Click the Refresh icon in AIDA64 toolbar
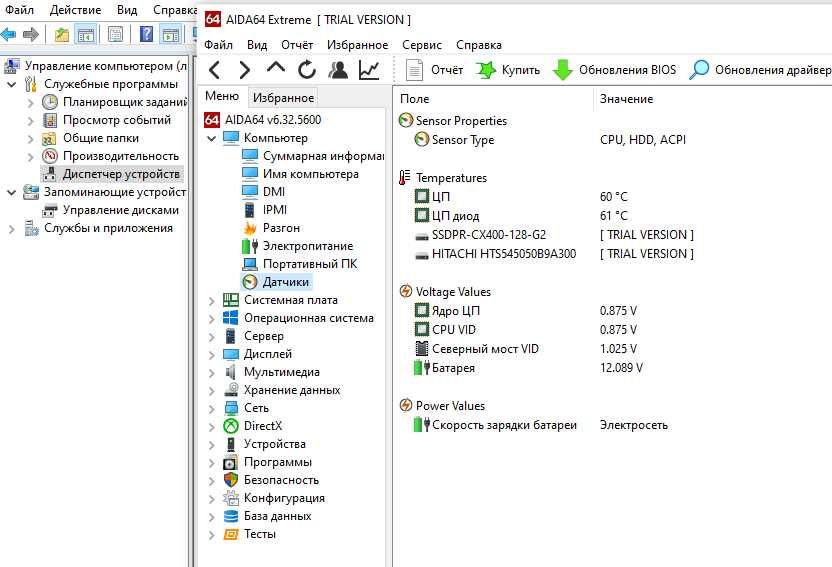The height and width of the screenshot is (567, 832). coord(307,70)
